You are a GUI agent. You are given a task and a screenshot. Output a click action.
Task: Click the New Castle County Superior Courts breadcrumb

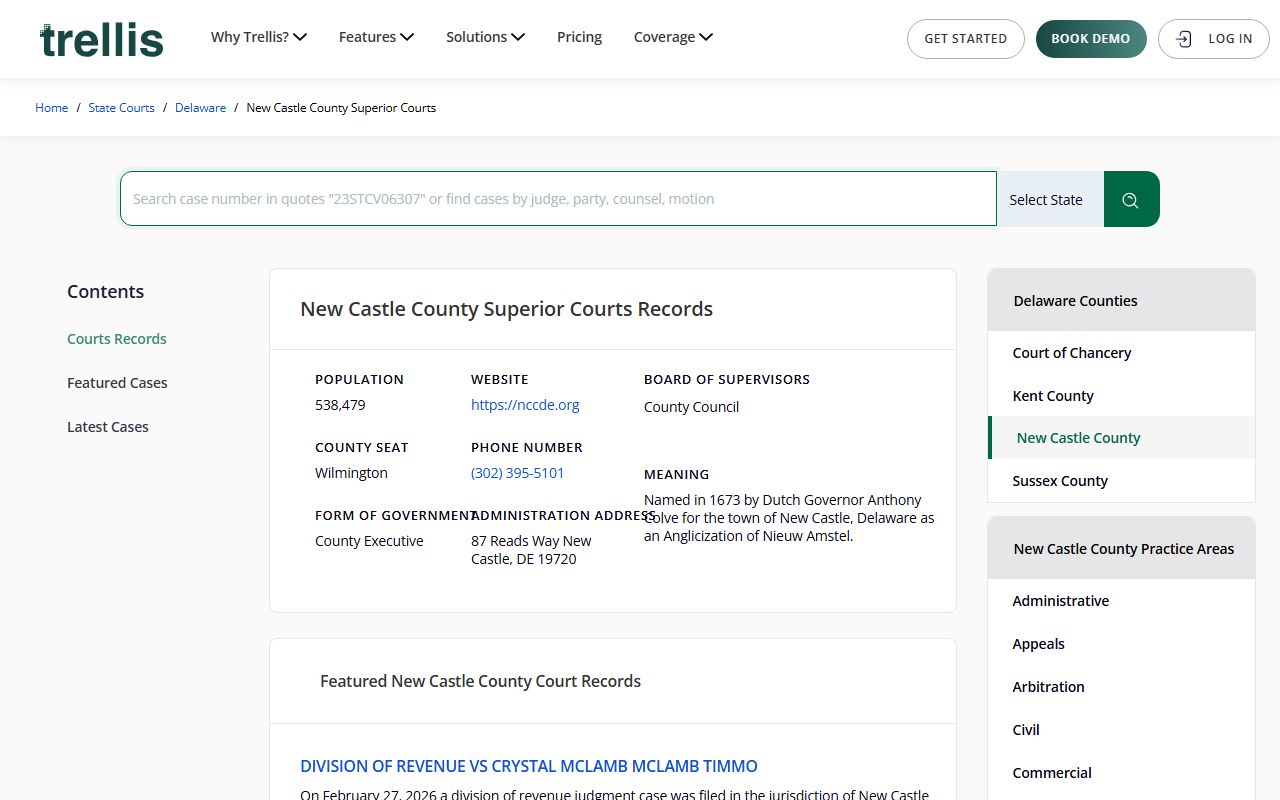[341, 107]
